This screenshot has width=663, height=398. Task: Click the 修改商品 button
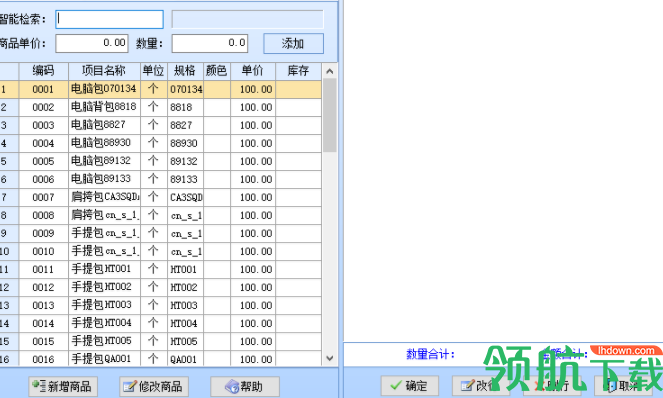tap(154, 386)
